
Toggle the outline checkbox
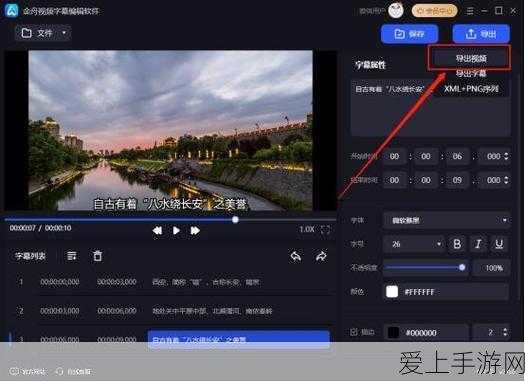[354, 332]
